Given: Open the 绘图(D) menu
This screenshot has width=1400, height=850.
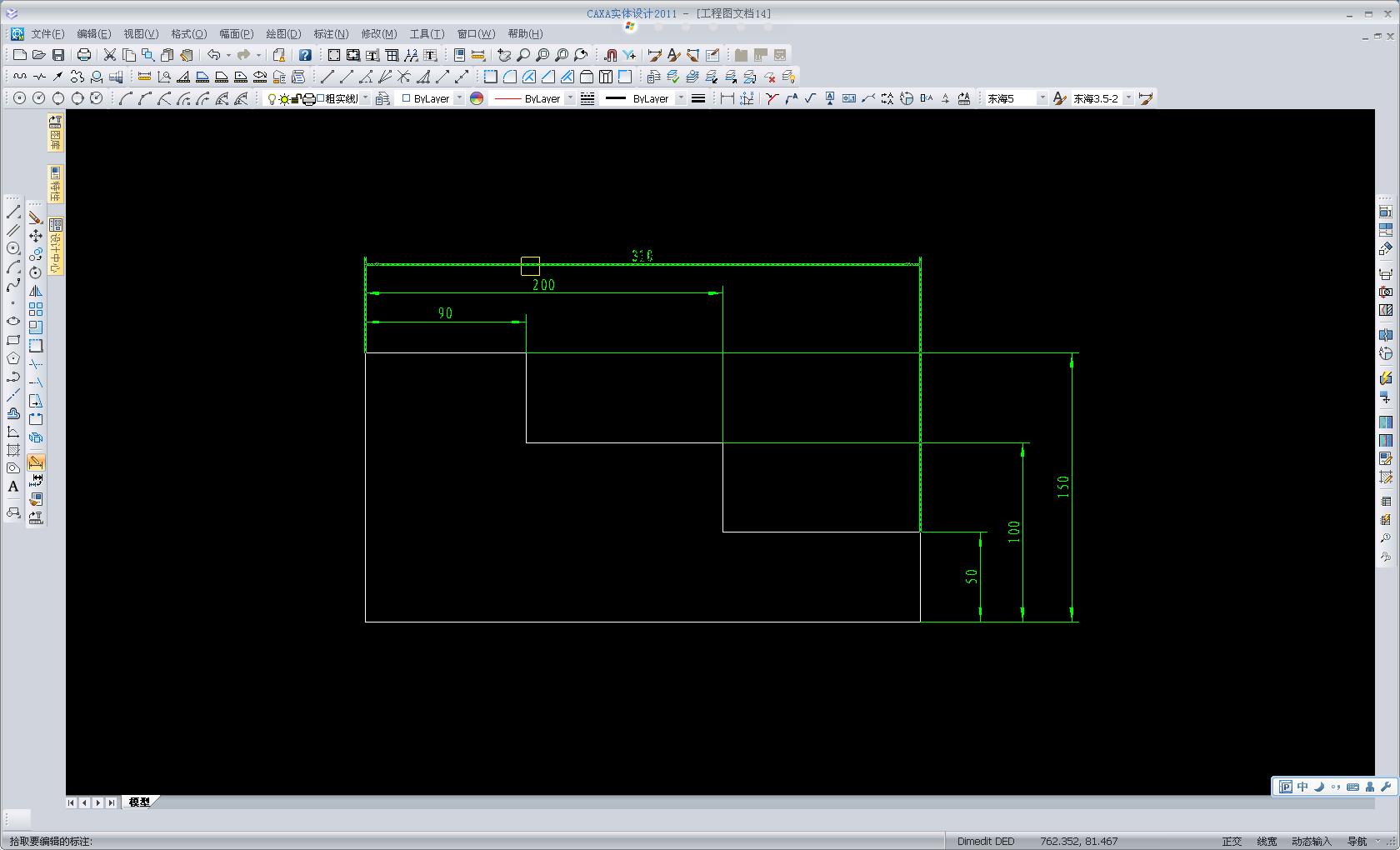Looking at the screenshot, I should click(283, 34).
